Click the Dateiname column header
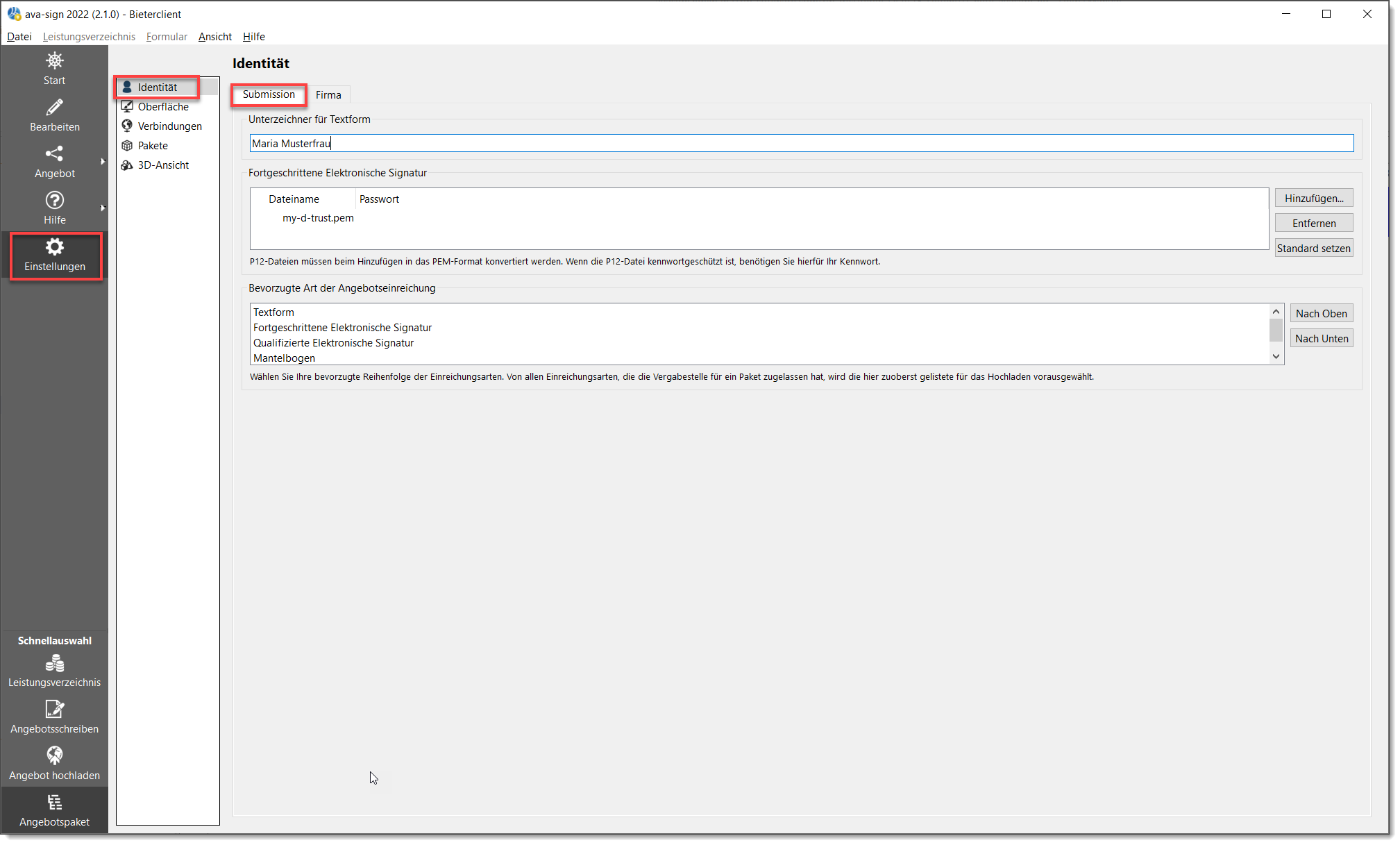This screenshot has width=1400, height=845. (303, 199)
